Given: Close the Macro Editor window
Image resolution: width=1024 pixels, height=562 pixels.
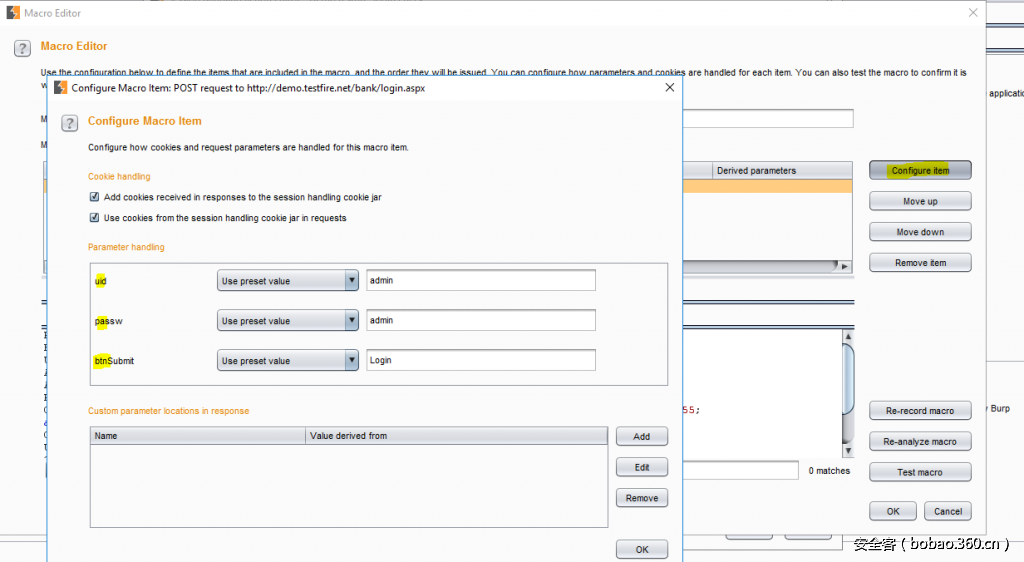Looking at the screenshot, I should tap(973, 13).
